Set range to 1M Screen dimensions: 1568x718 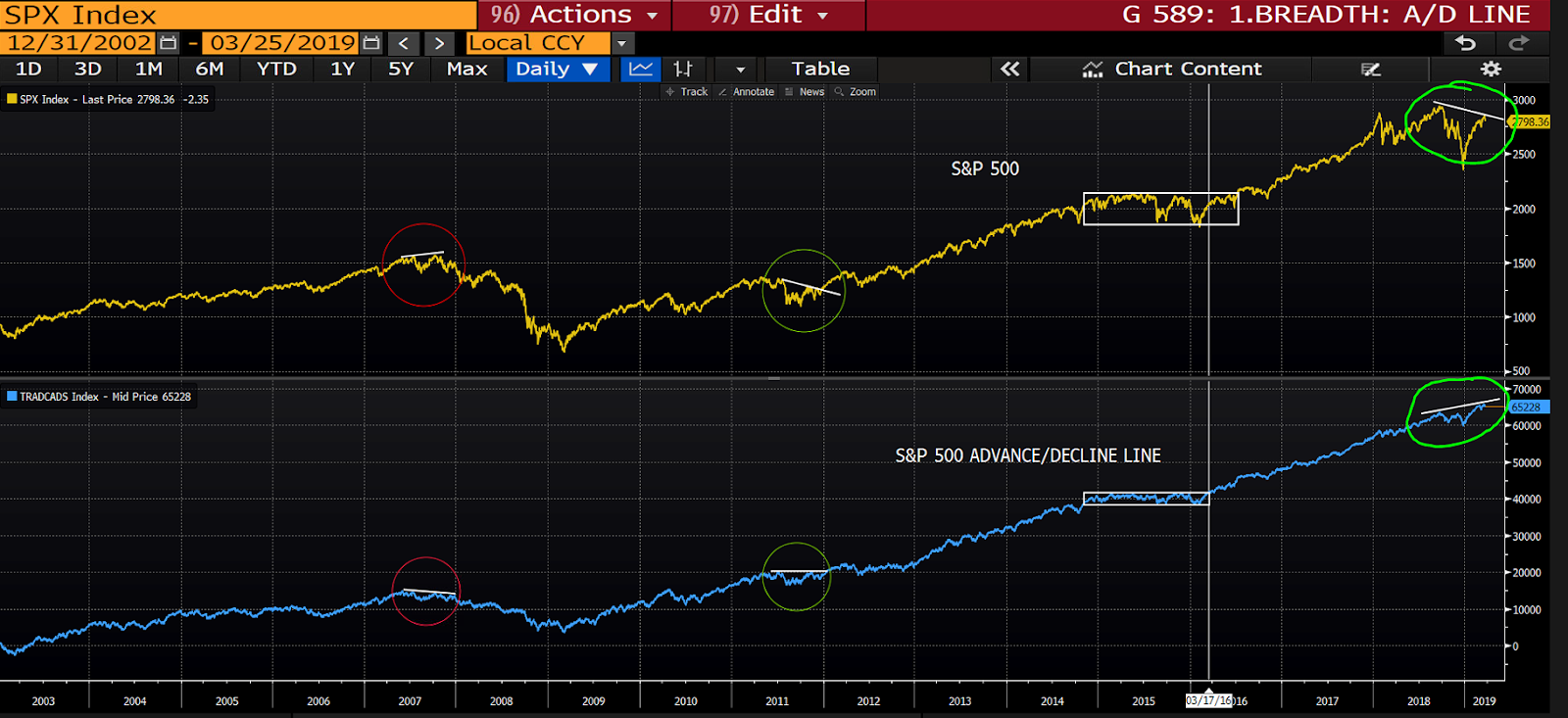tap(149, 69)
